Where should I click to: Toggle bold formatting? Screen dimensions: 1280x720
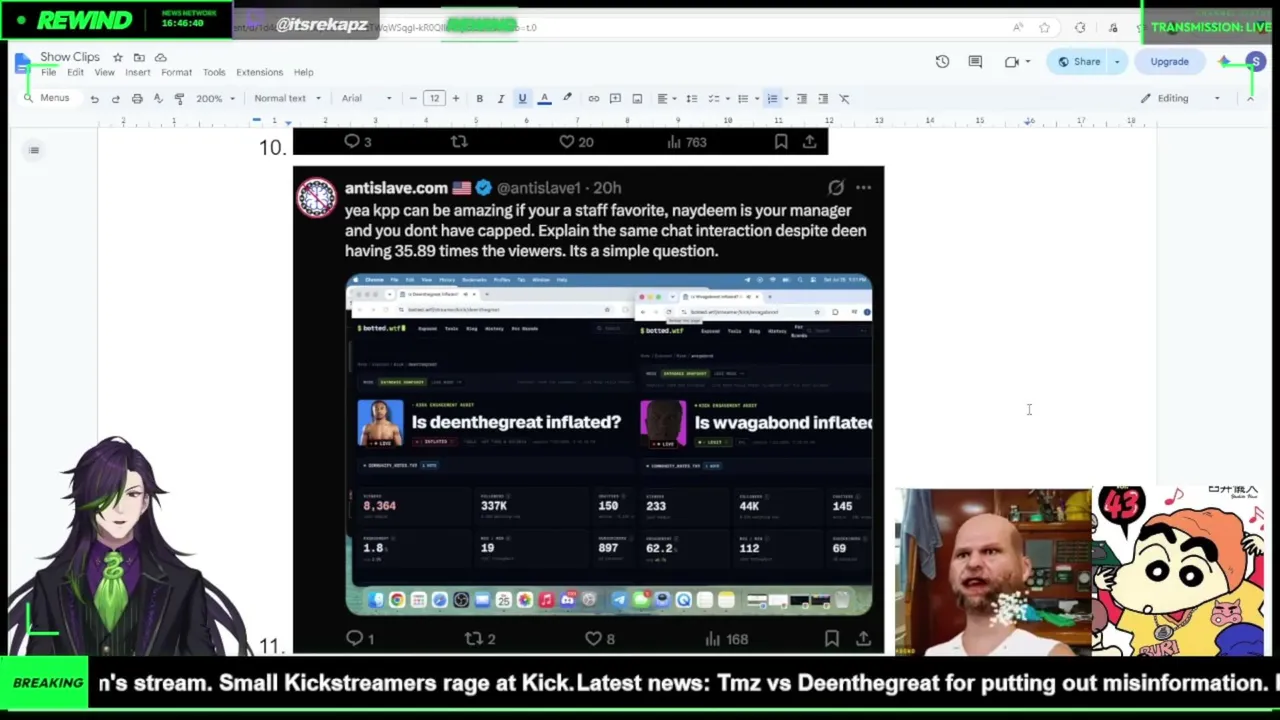coord(479,99)
